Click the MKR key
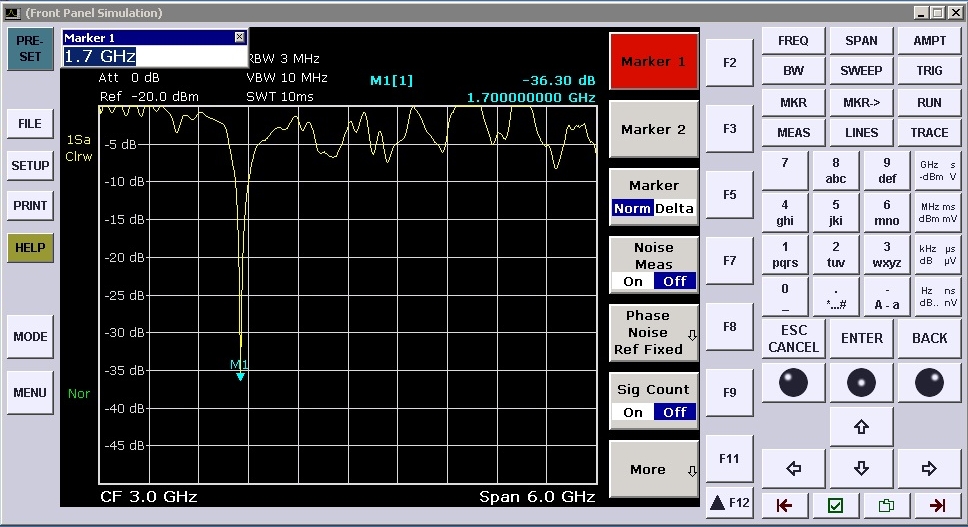The width and height of the screenshot is (968, 527). [x=793, y=102]
